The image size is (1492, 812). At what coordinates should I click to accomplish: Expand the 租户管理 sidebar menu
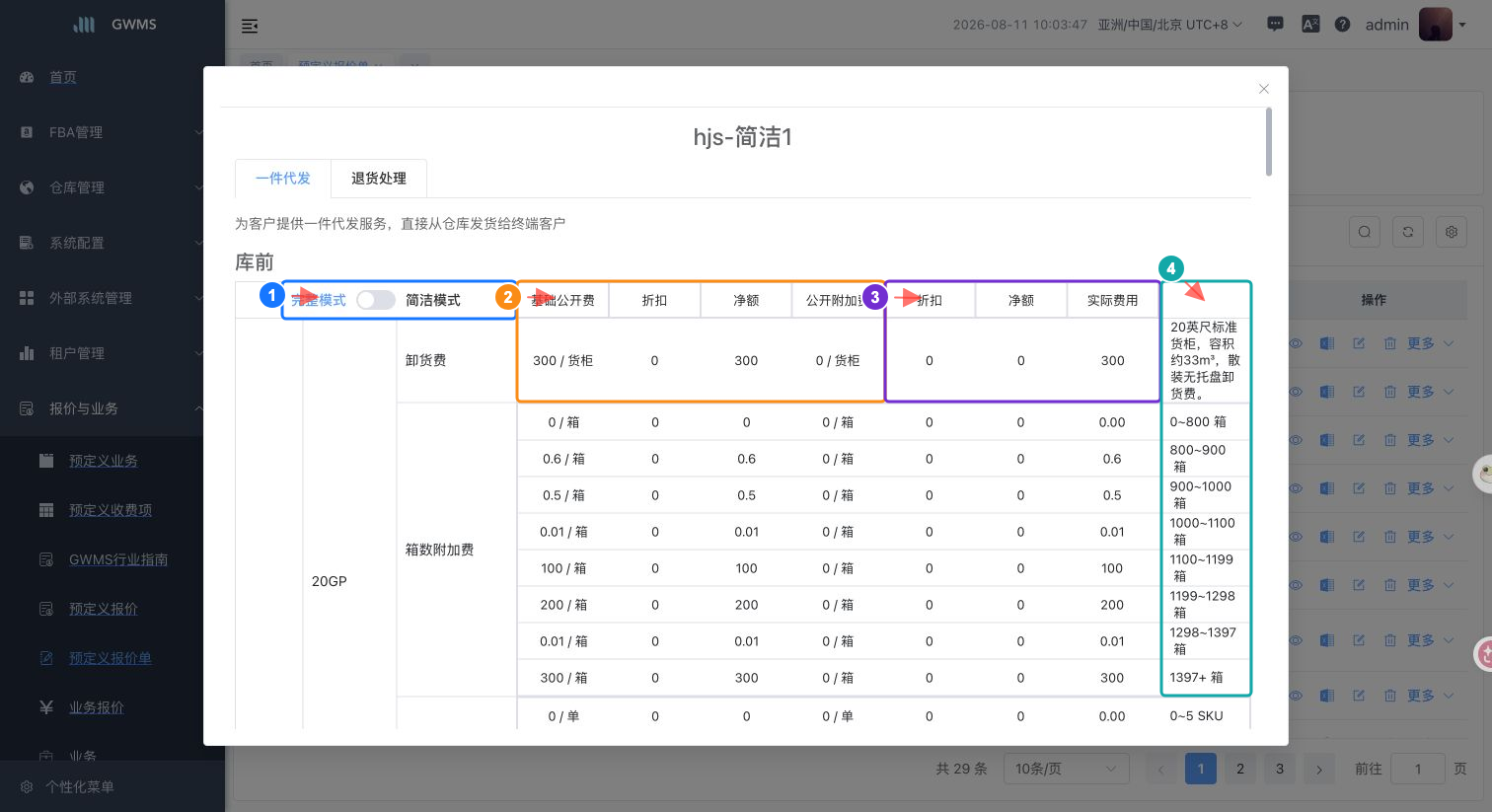tap(112, 353)
